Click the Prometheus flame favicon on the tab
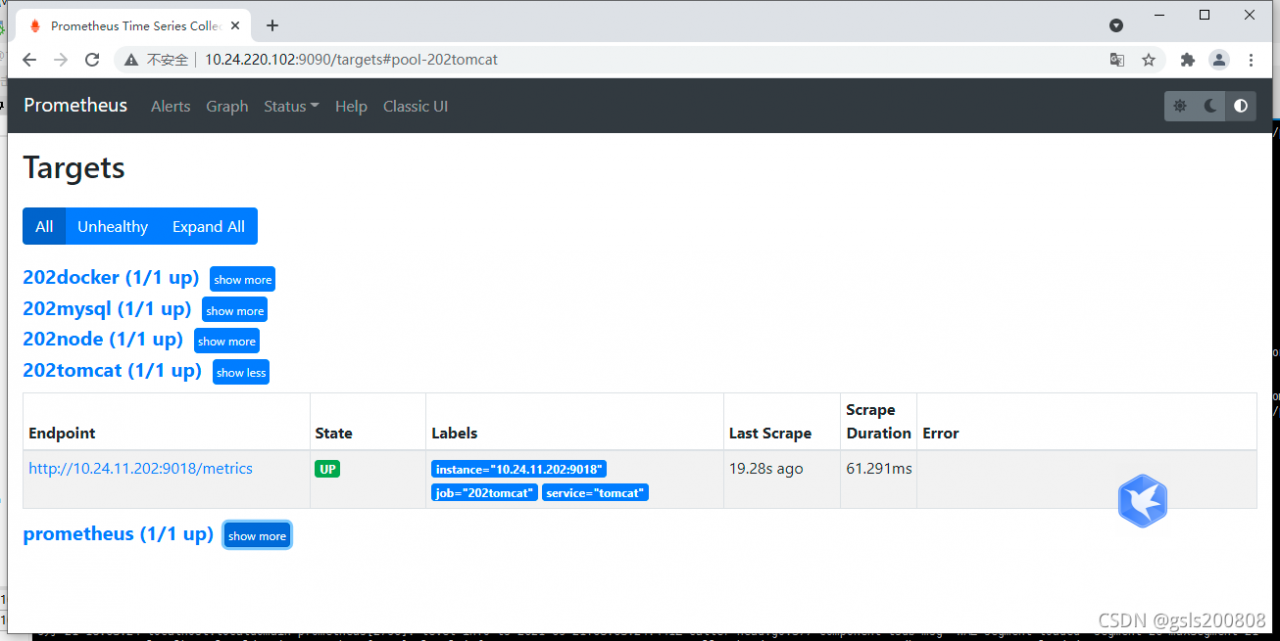The height and width of the screenshot is (641, 1280). 35,25
